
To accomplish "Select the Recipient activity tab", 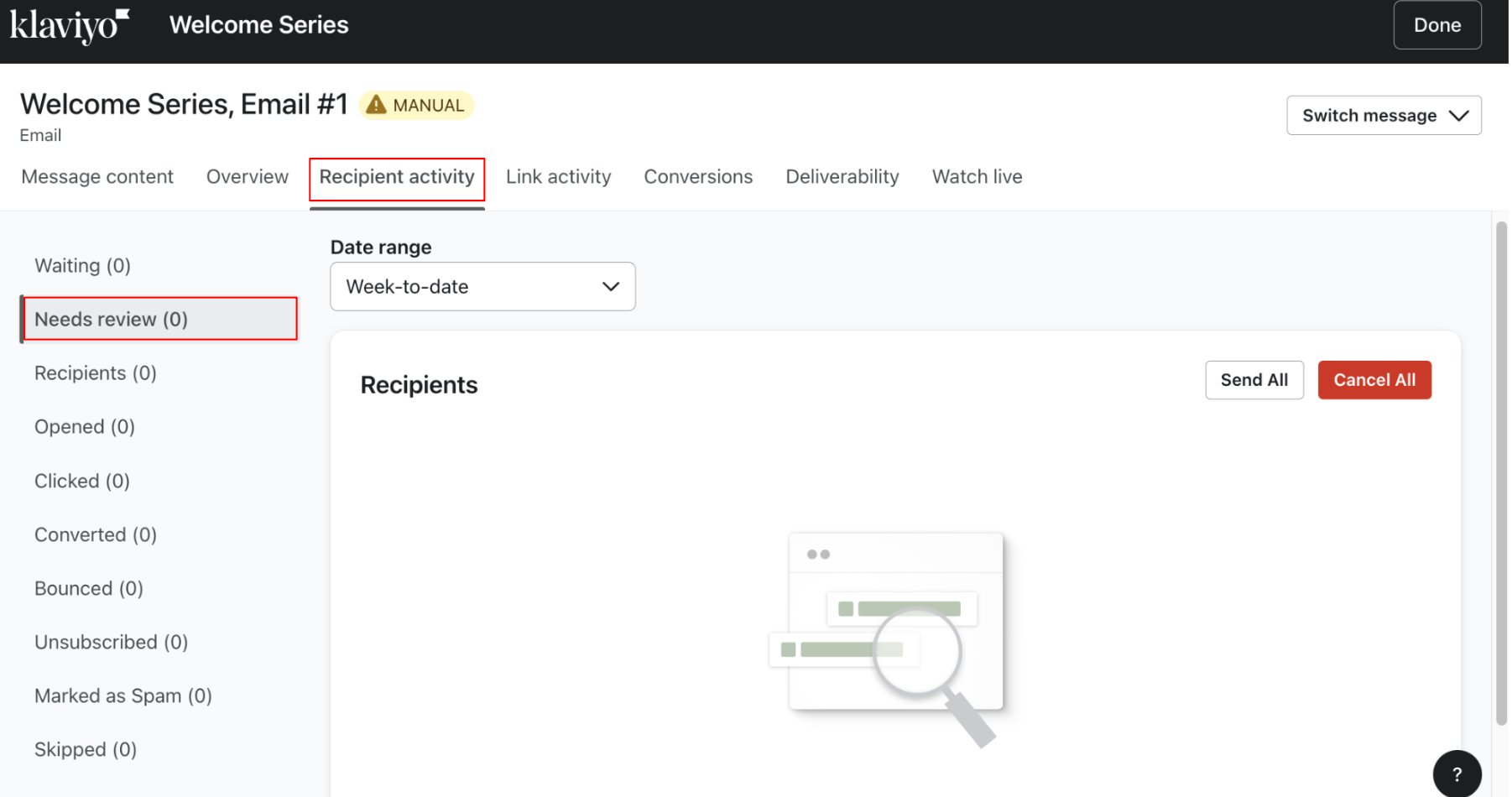I will (x=397, y=178).
